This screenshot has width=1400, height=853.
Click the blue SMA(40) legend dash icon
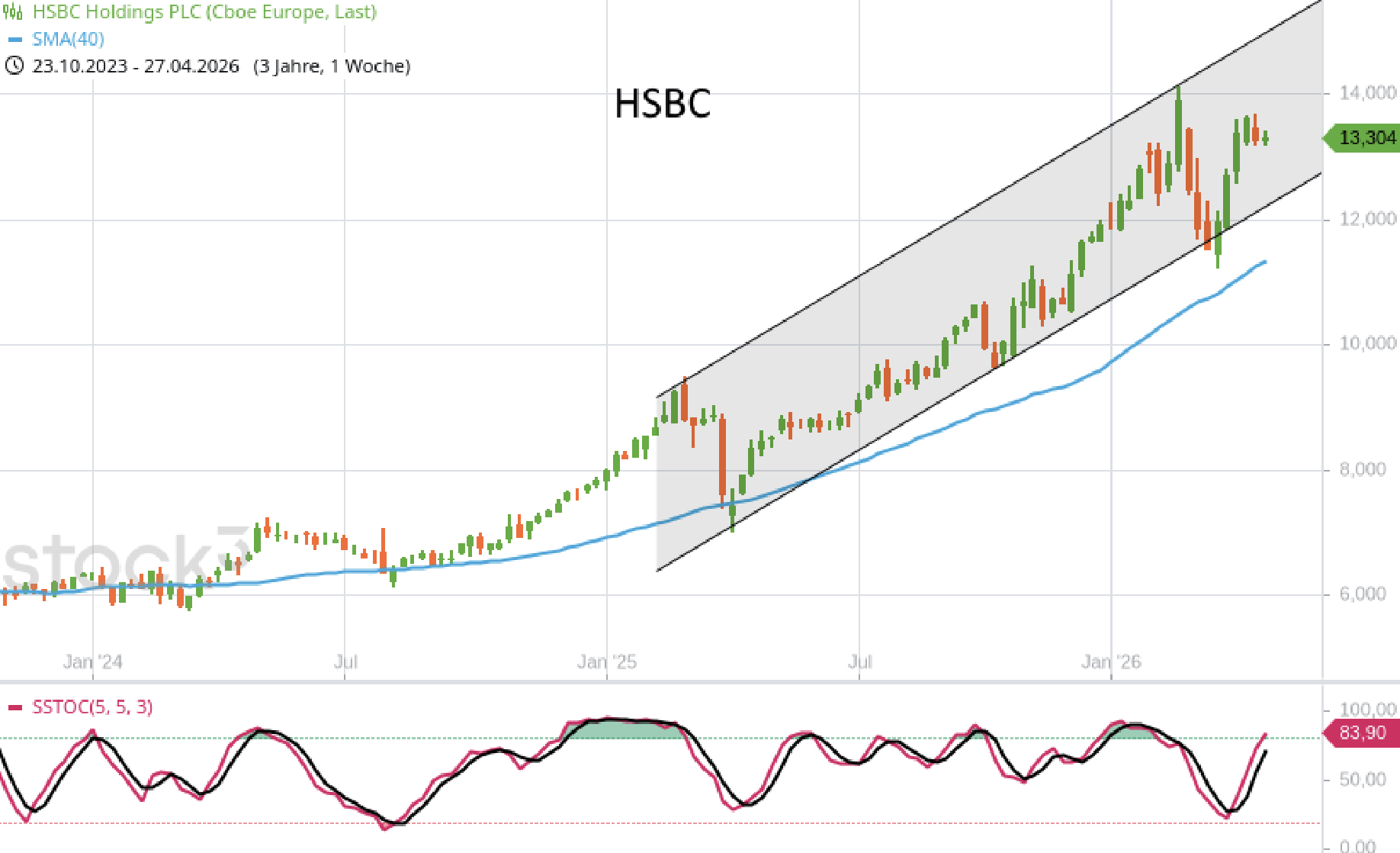14,40
